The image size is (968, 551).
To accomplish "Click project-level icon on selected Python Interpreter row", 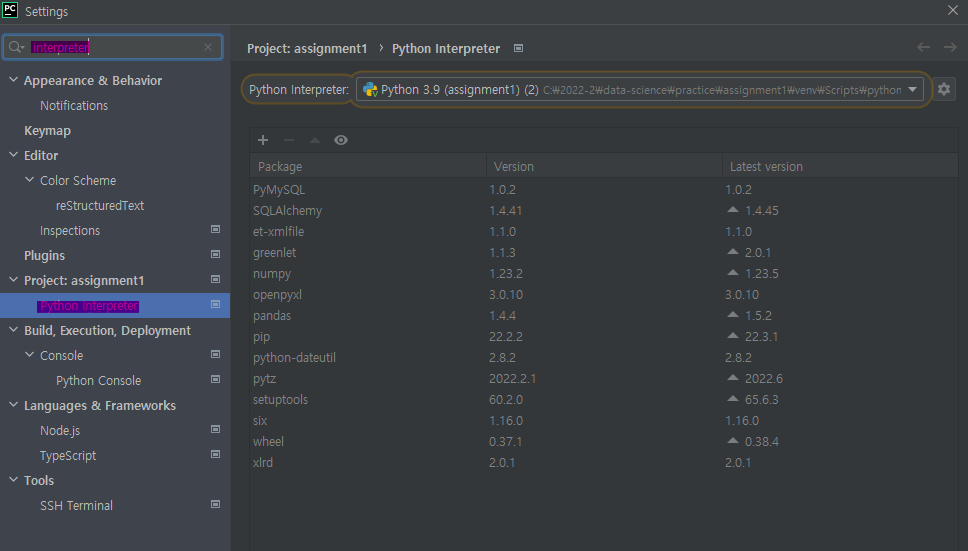I will (215, 304).
